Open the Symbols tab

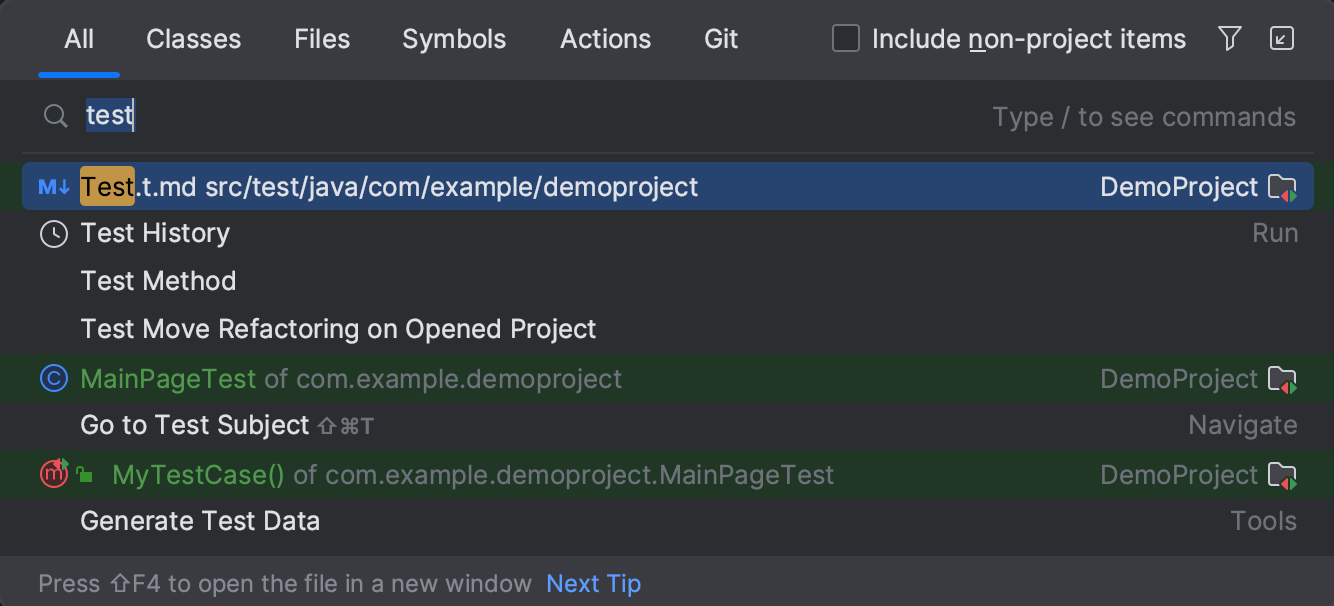[x=454, y=39]
